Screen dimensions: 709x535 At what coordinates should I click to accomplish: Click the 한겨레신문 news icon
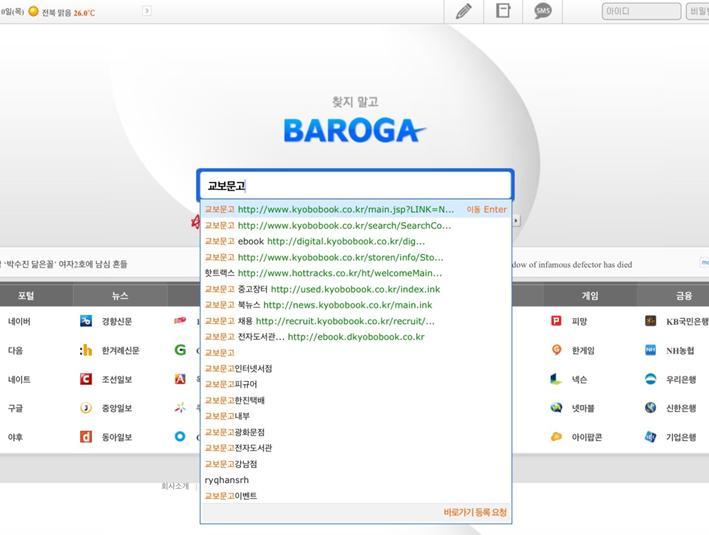pos(86,350)
